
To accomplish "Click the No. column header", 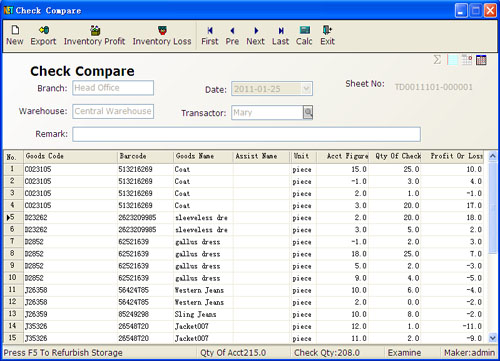I will [14, 156].
